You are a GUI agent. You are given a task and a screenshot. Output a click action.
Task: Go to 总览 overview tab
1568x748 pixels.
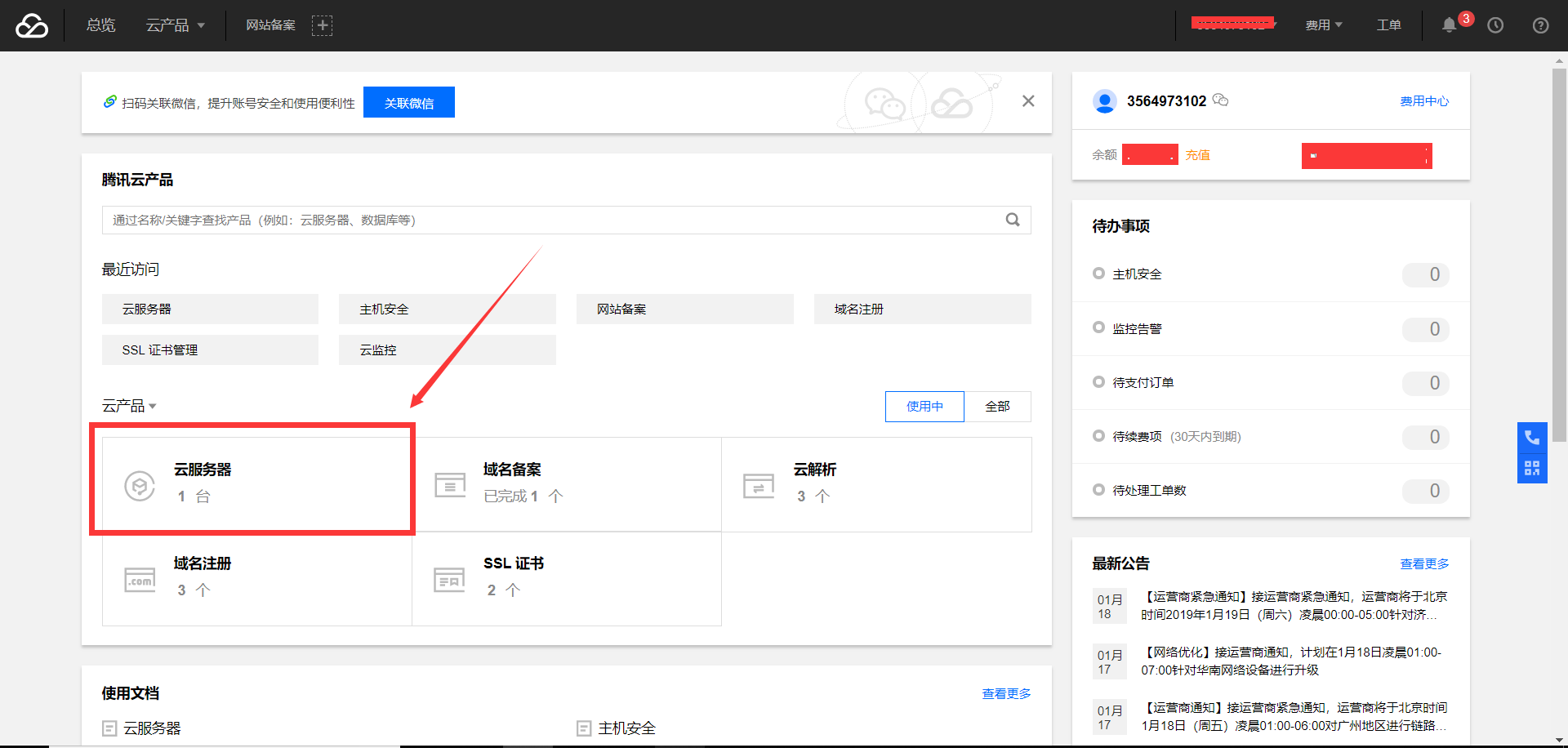pyautogui.click(x=101, y=25)
